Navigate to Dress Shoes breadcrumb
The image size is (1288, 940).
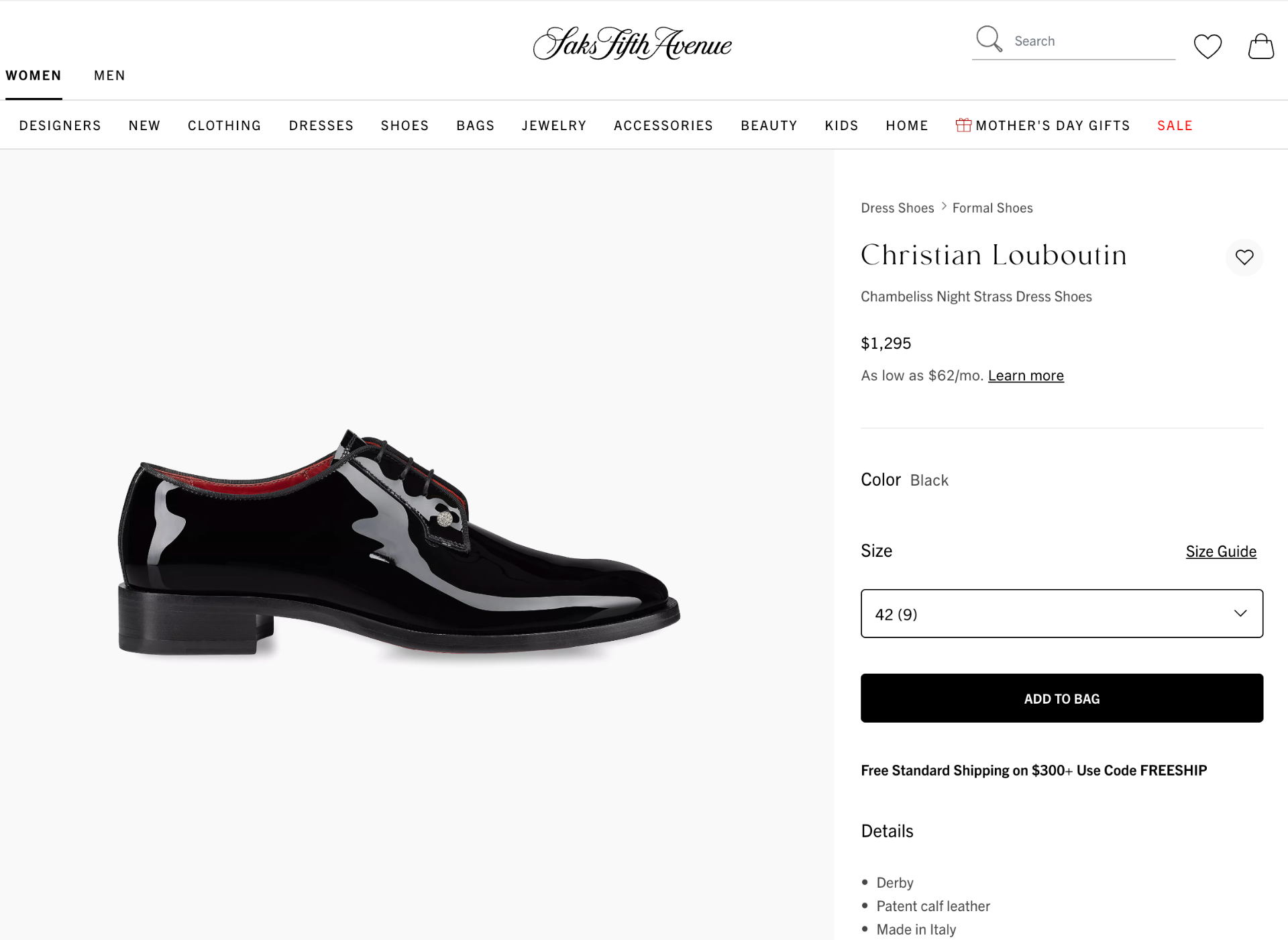click(897, 207)
